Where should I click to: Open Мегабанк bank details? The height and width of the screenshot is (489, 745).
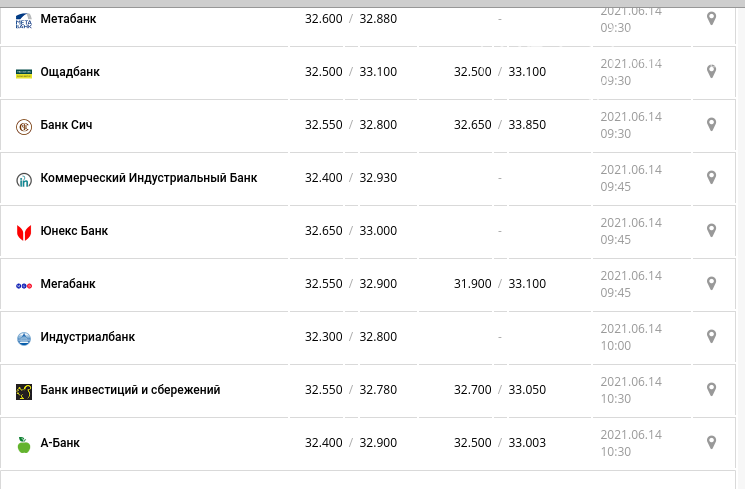pyautogui.click(x=68, y=284)
